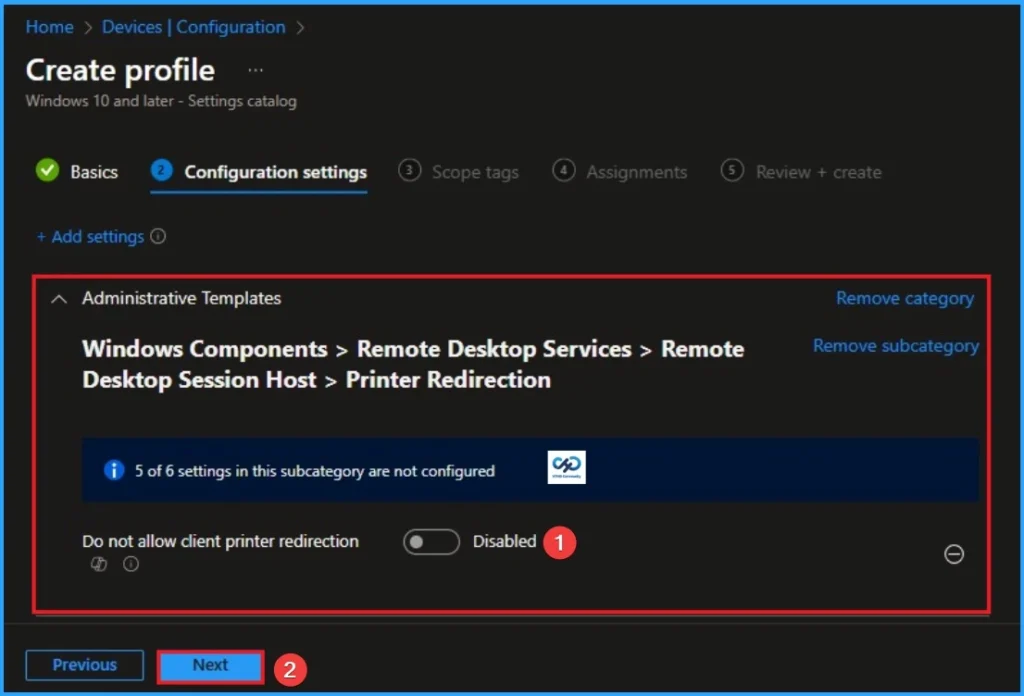Collapse the Administrative Templates section
The image size is (1024, 696).
(x=58, y=298)
